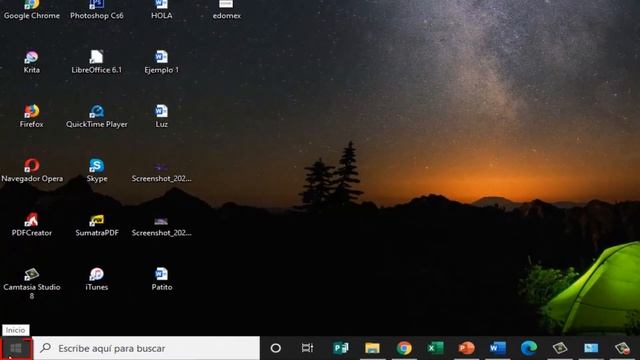Launch Photoshop Cs6 from the desktop
Screen dimensions: 640x360
97,10
